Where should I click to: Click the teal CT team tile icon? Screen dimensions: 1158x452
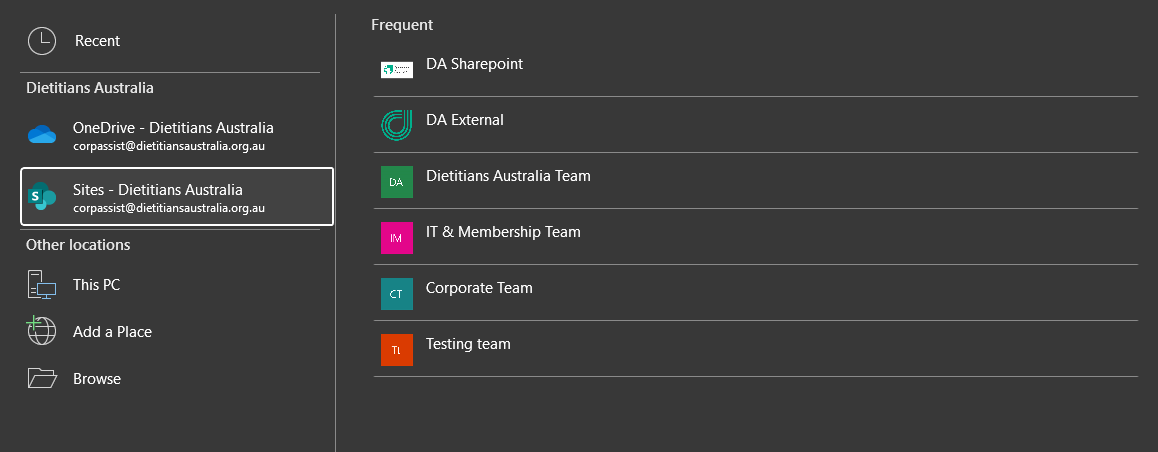[x=396, y=294]
